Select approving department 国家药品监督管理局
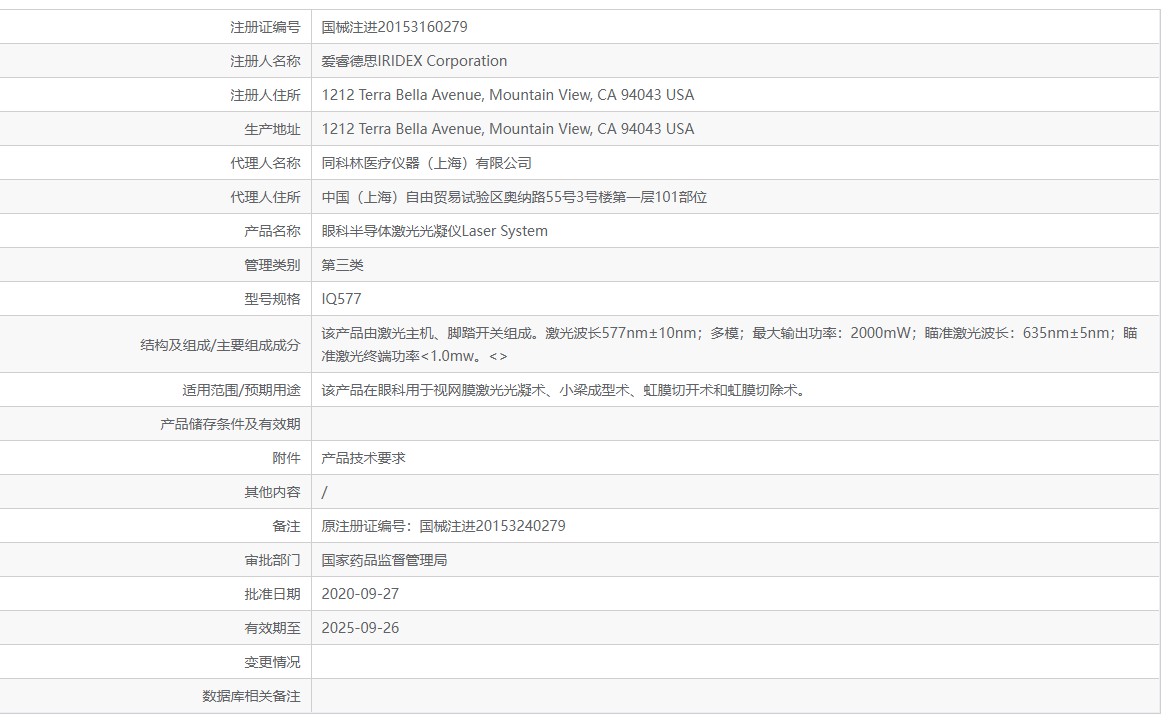 (385, 560)
